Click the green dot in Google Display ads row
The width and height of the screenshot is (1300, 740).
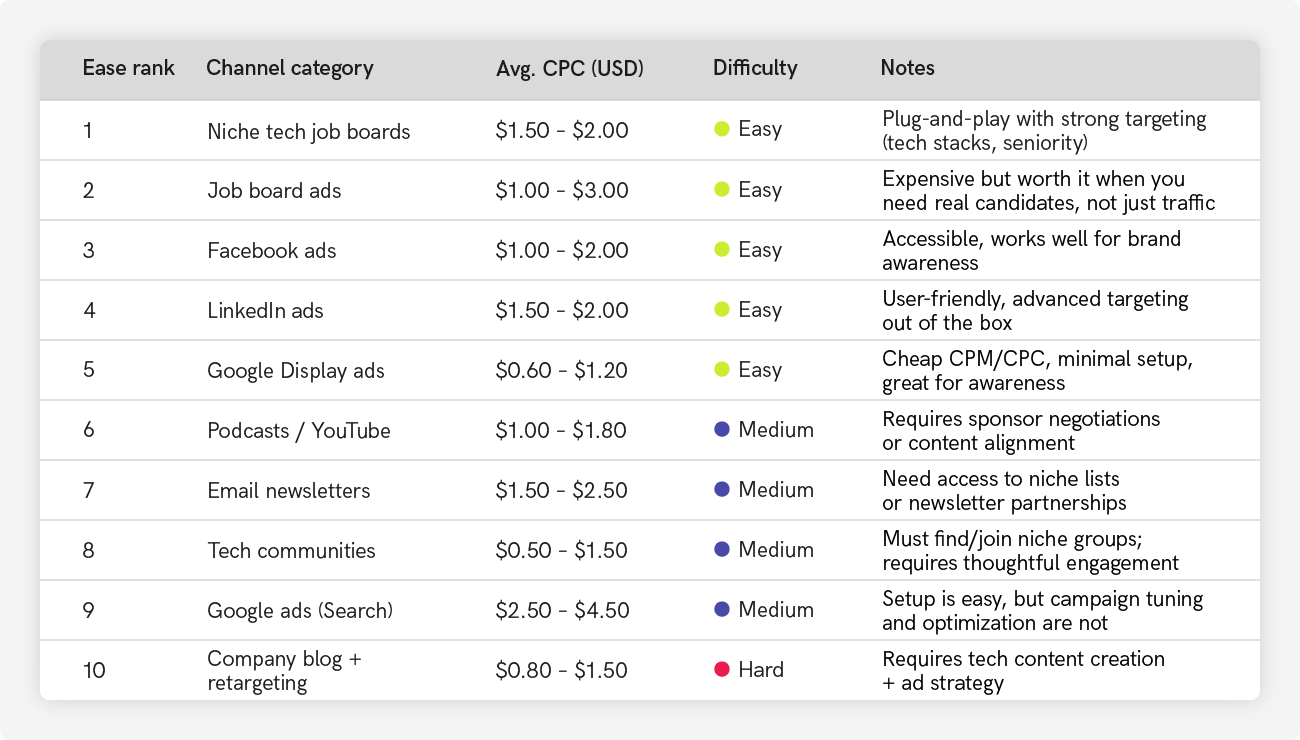(721, 369)
